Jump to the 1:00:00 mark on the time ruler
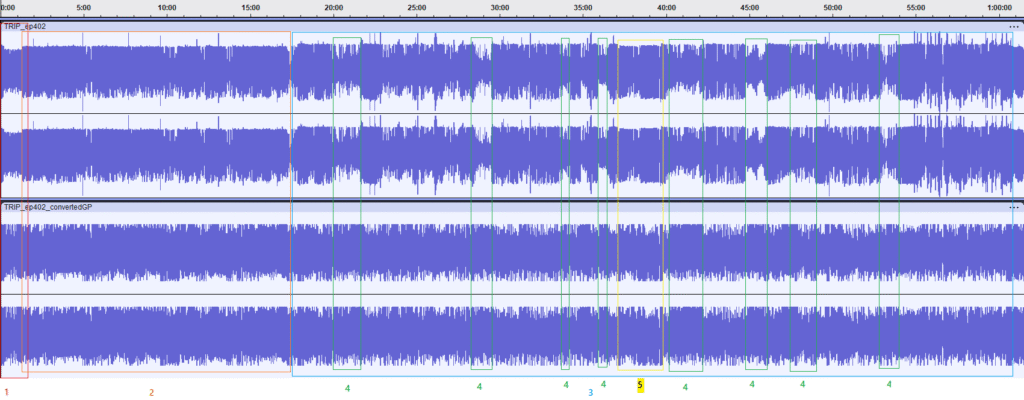This screenshot has width=1024, height=400. coord(1000,8)
